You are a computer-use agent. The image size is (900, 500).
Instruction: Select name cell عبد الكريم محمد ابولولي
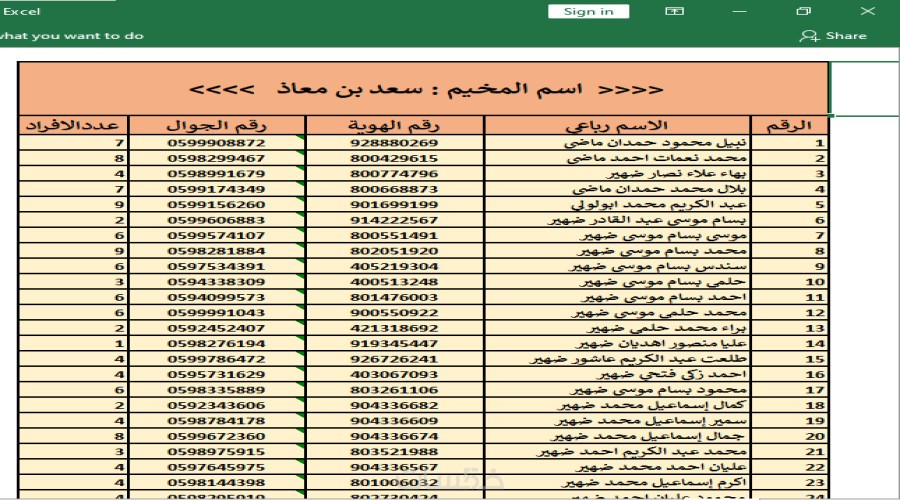[617, 204]
